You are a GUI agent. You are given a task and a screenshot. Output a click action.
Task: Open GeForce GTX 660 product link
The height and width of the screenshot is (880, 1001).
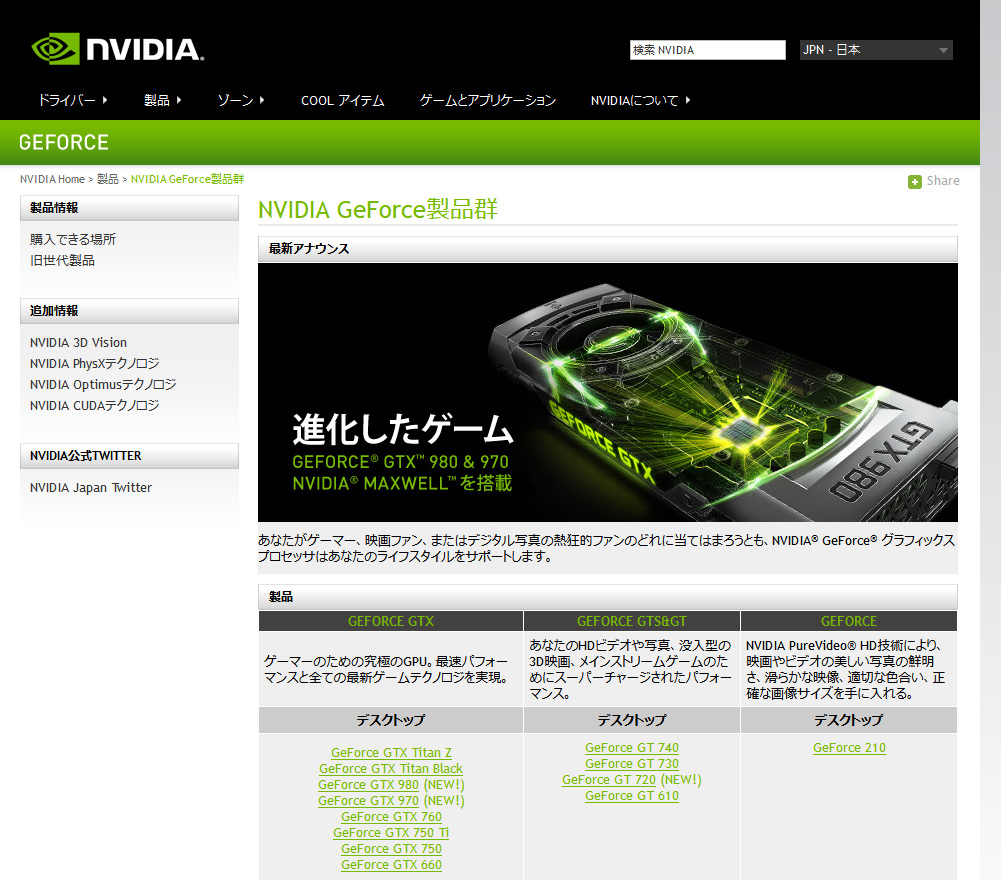pyautogui.click(x=391, y=865)
